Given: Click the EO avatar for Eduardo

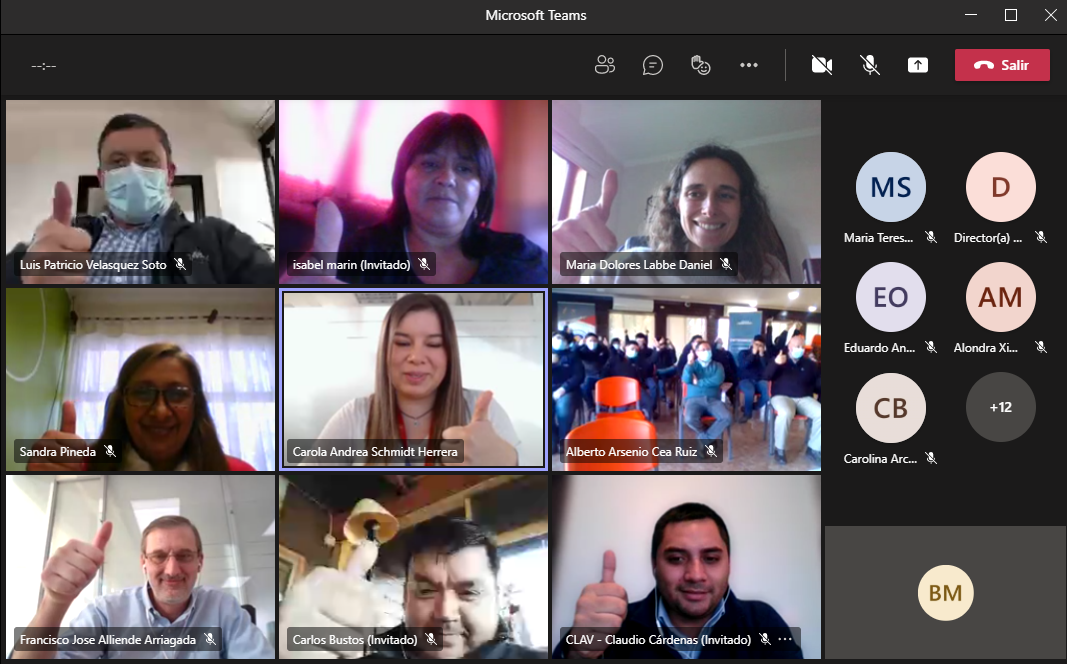Looking at the screenshot, I should tap(890, 297).
